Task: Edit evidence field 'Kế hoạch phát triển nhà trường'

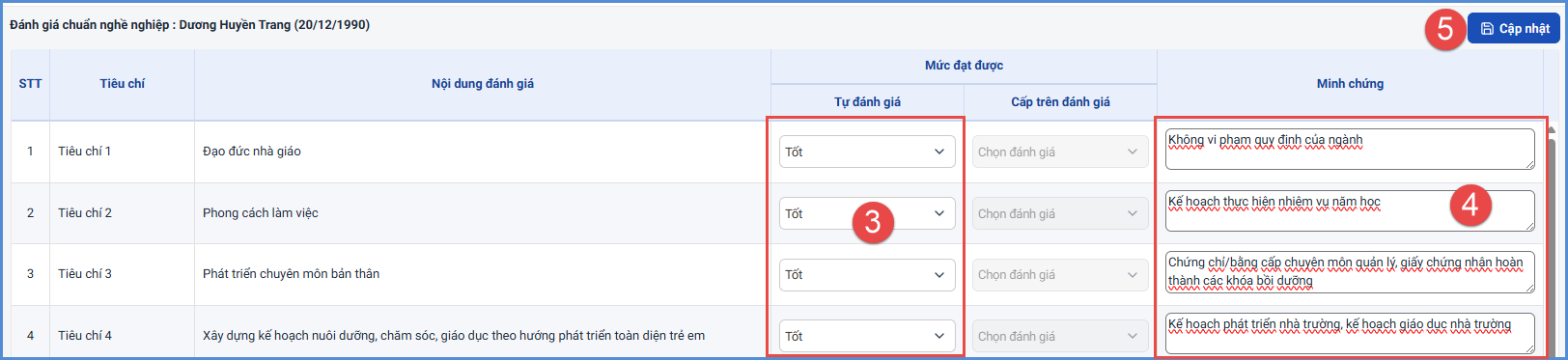Action: [x=1350, y=334]
